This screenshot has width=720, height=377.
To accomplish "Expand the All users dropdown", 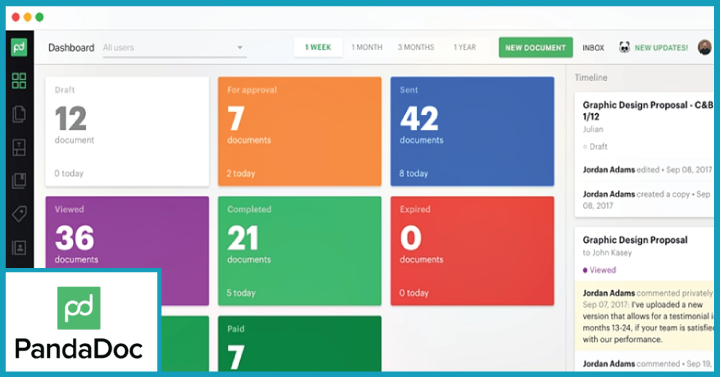I will click(174, 48).
